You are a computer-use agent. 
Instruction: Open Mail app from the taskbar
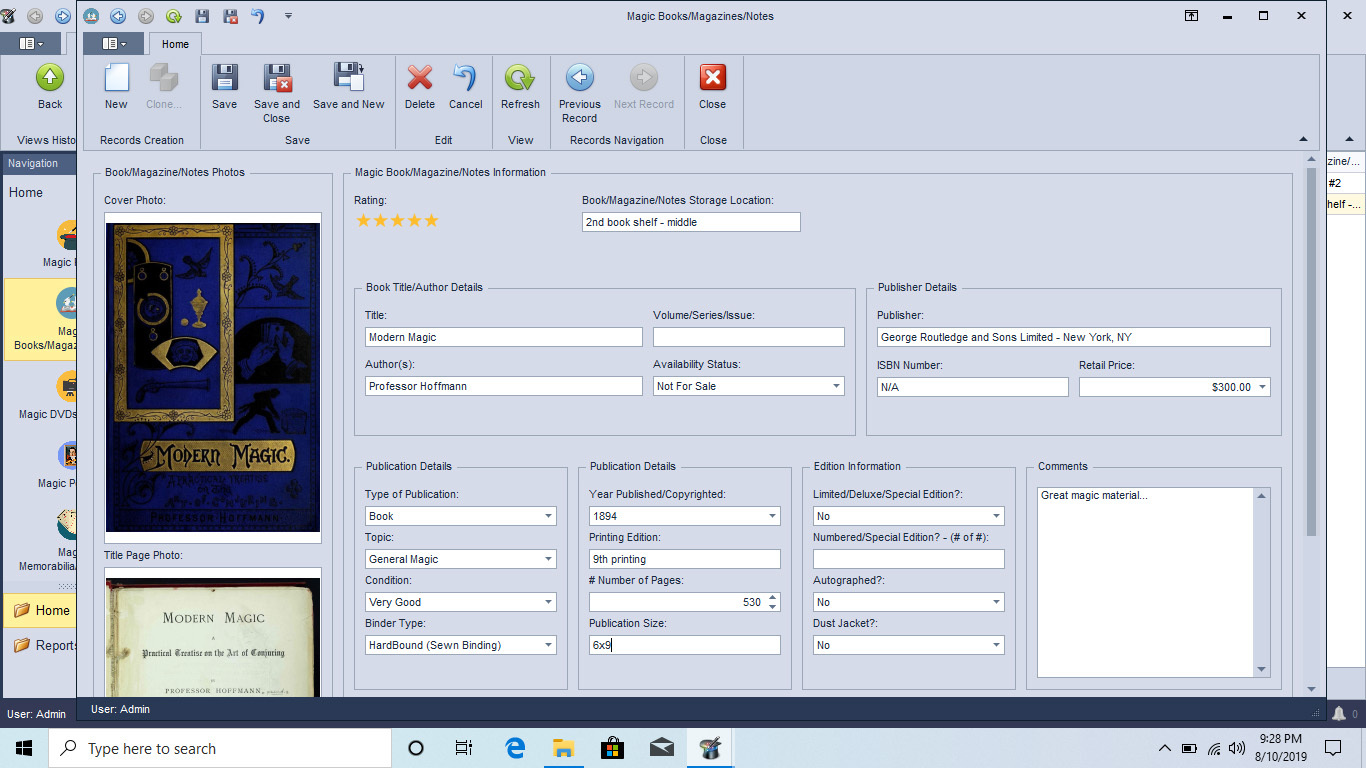click(x=661, y=748)
